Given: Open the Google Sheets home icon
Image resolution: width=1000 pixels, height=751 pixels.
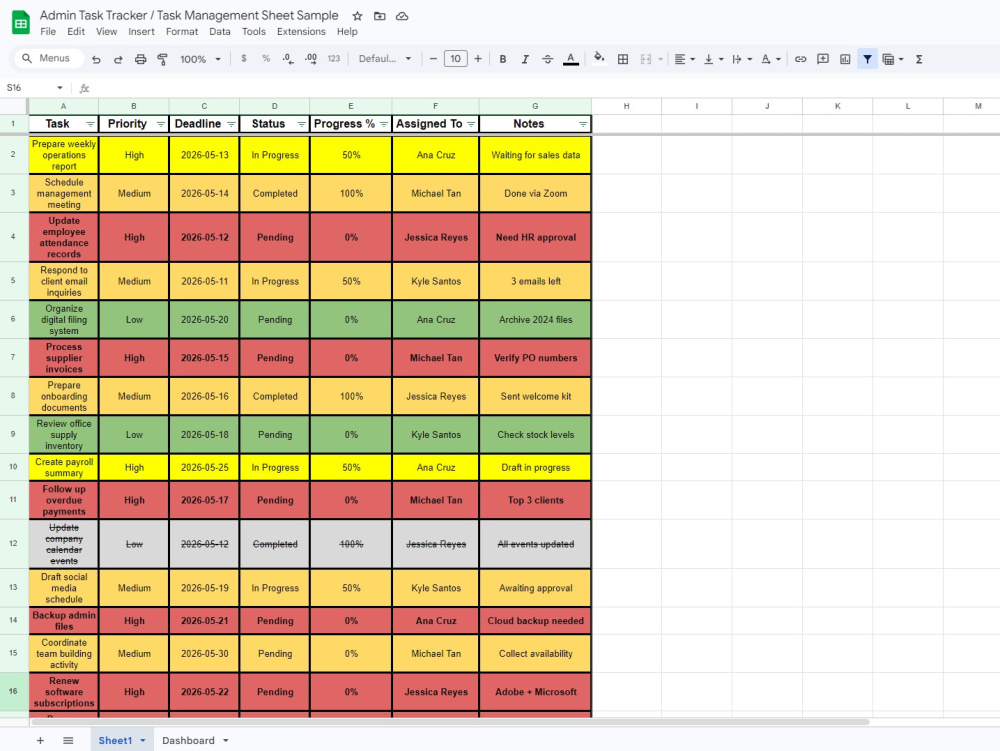Looking at the screenshot, I should click(20, 23).
